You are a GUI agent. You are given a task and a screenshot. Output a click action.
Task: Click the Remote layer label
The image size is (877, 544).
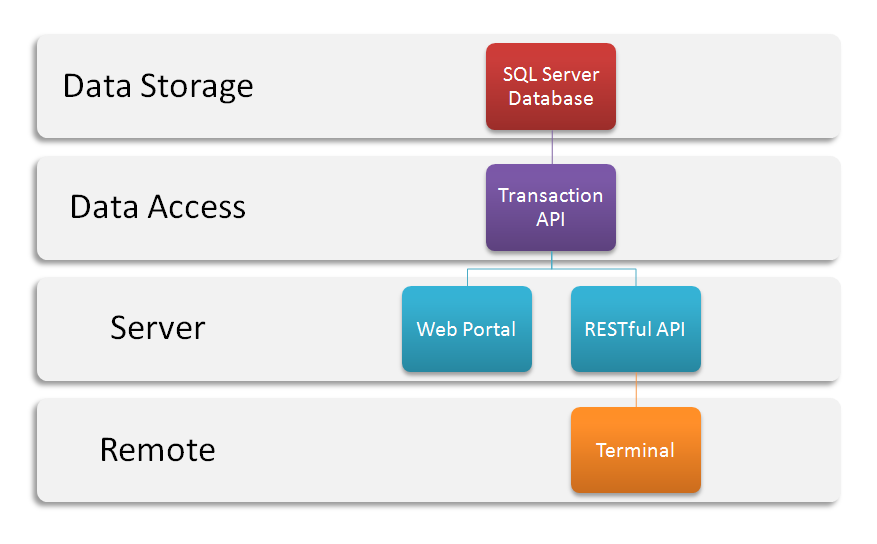pos(158,450)
